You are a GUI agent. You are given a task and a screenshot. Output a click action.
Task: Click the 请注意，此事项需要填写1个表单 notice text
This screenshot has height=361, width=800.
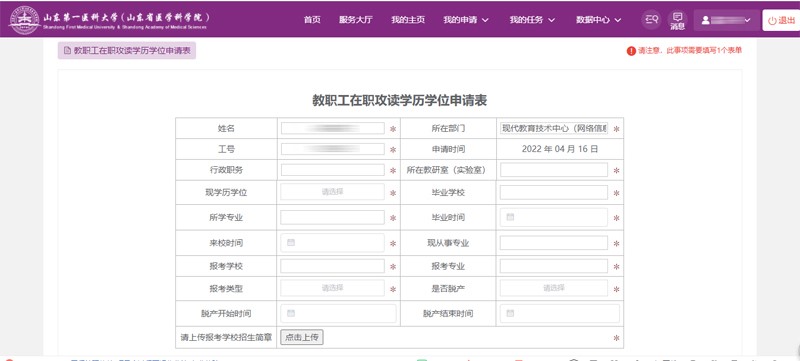click(690, 51)
